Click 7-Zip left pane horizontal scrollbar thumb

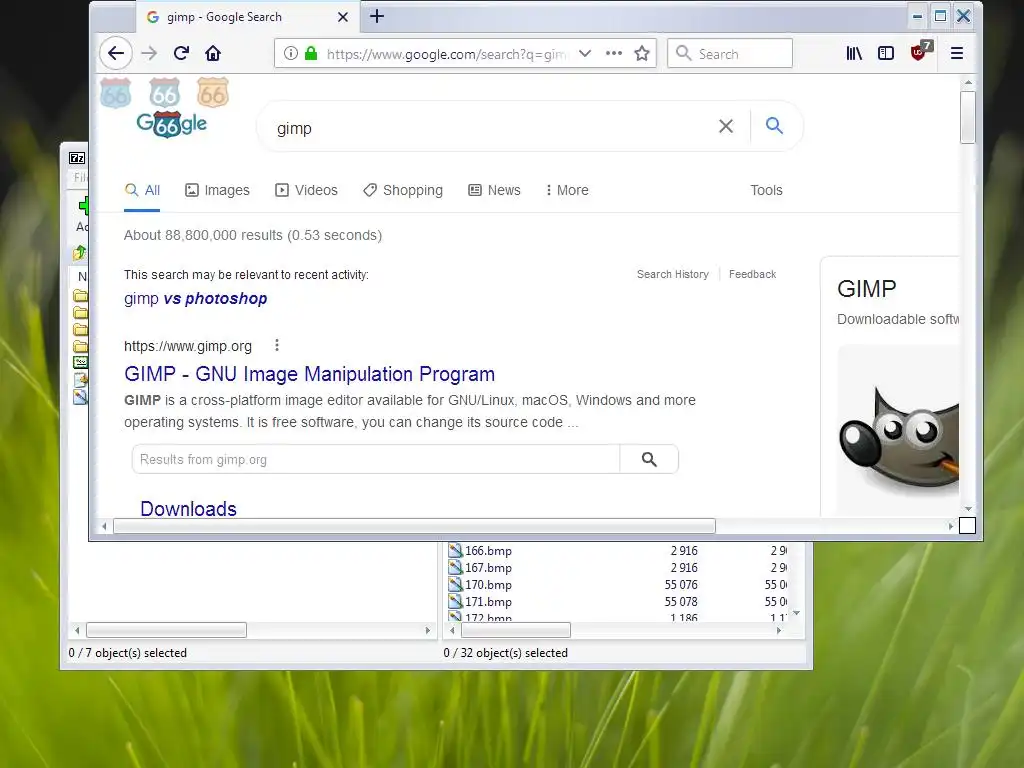coord(167,630)
